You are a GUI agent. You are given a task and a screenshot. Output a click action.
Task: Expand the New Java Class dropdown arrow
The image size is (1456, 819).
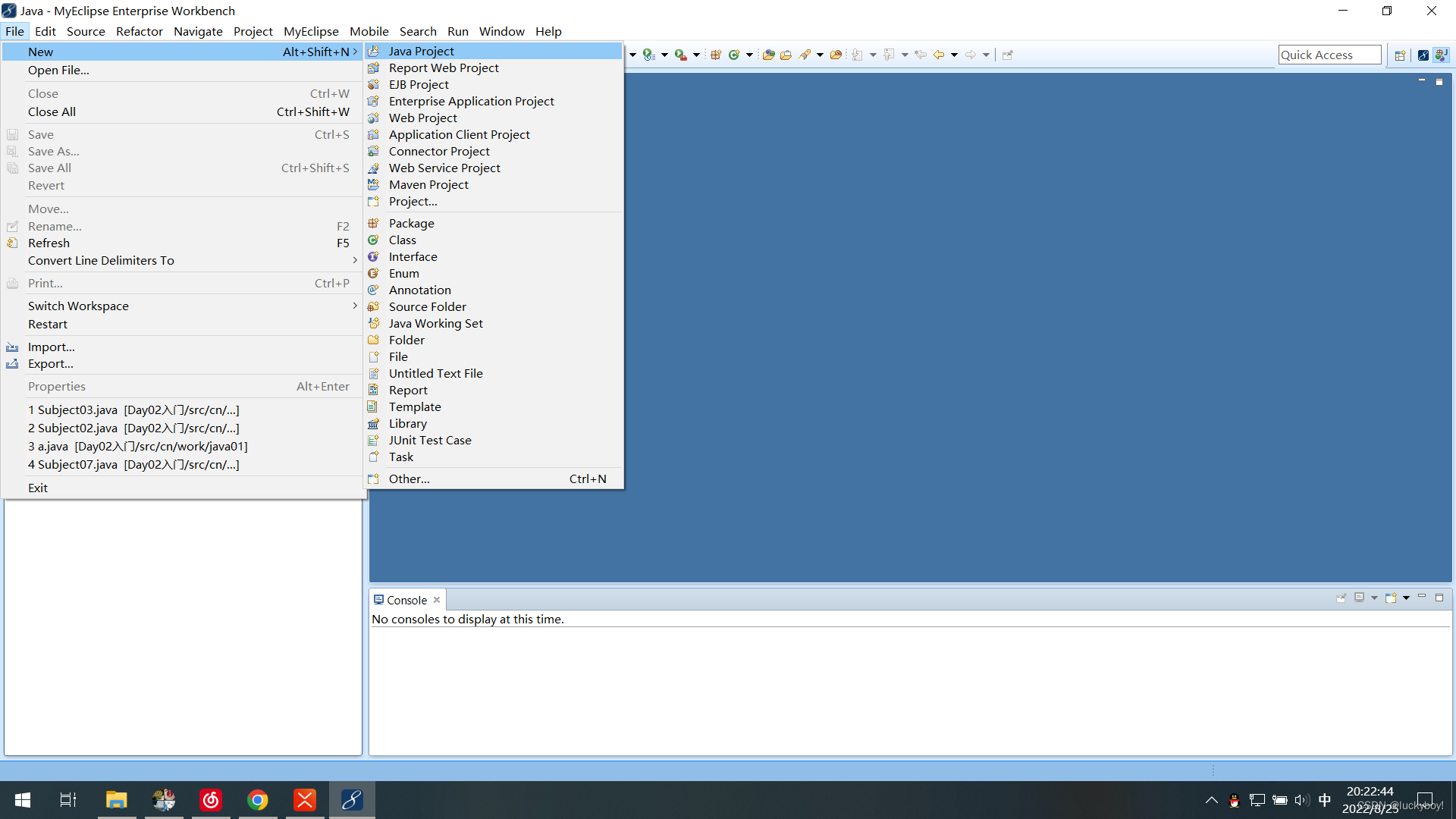(x=749, y=55)
